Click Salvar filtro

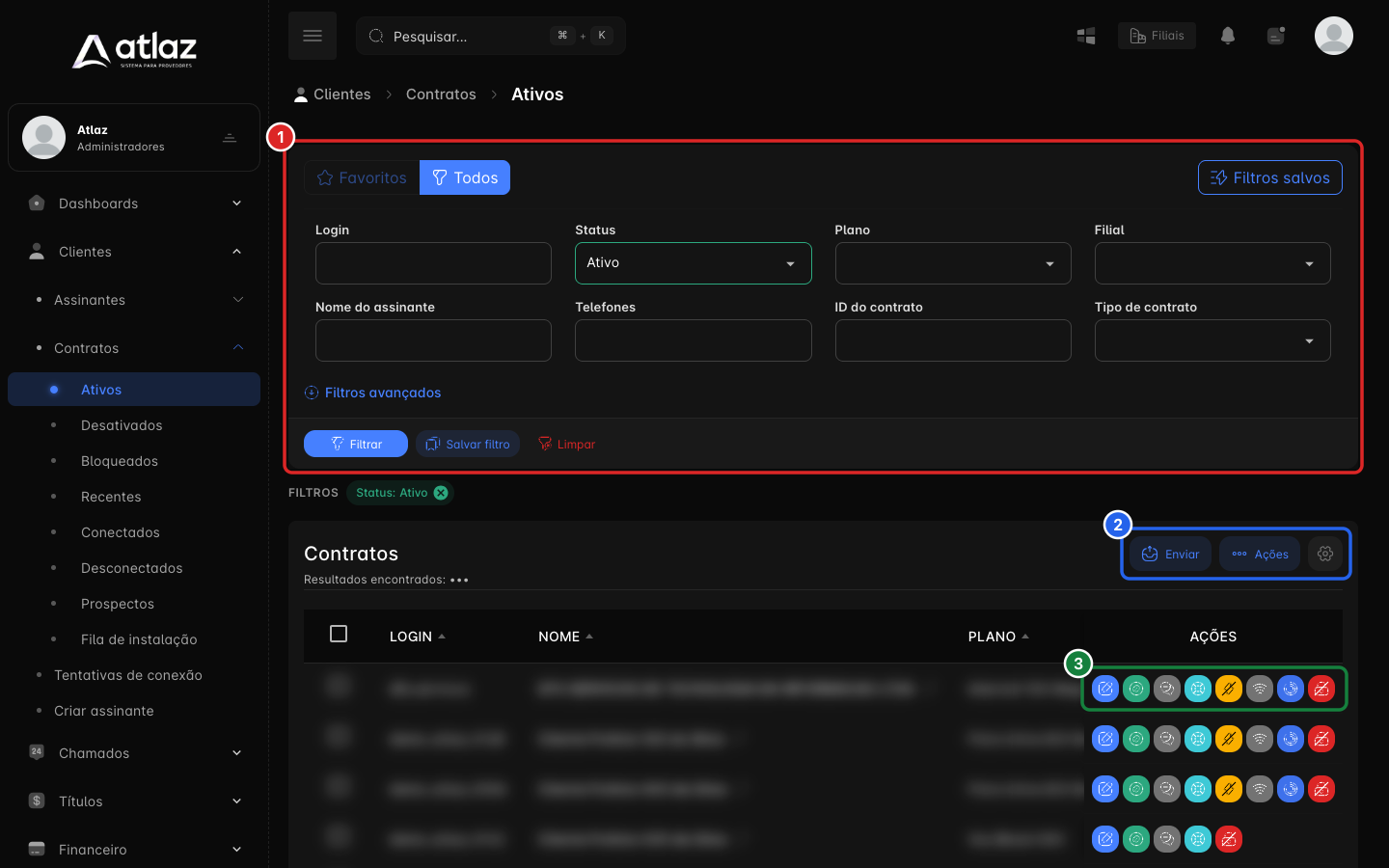(468, 444)
